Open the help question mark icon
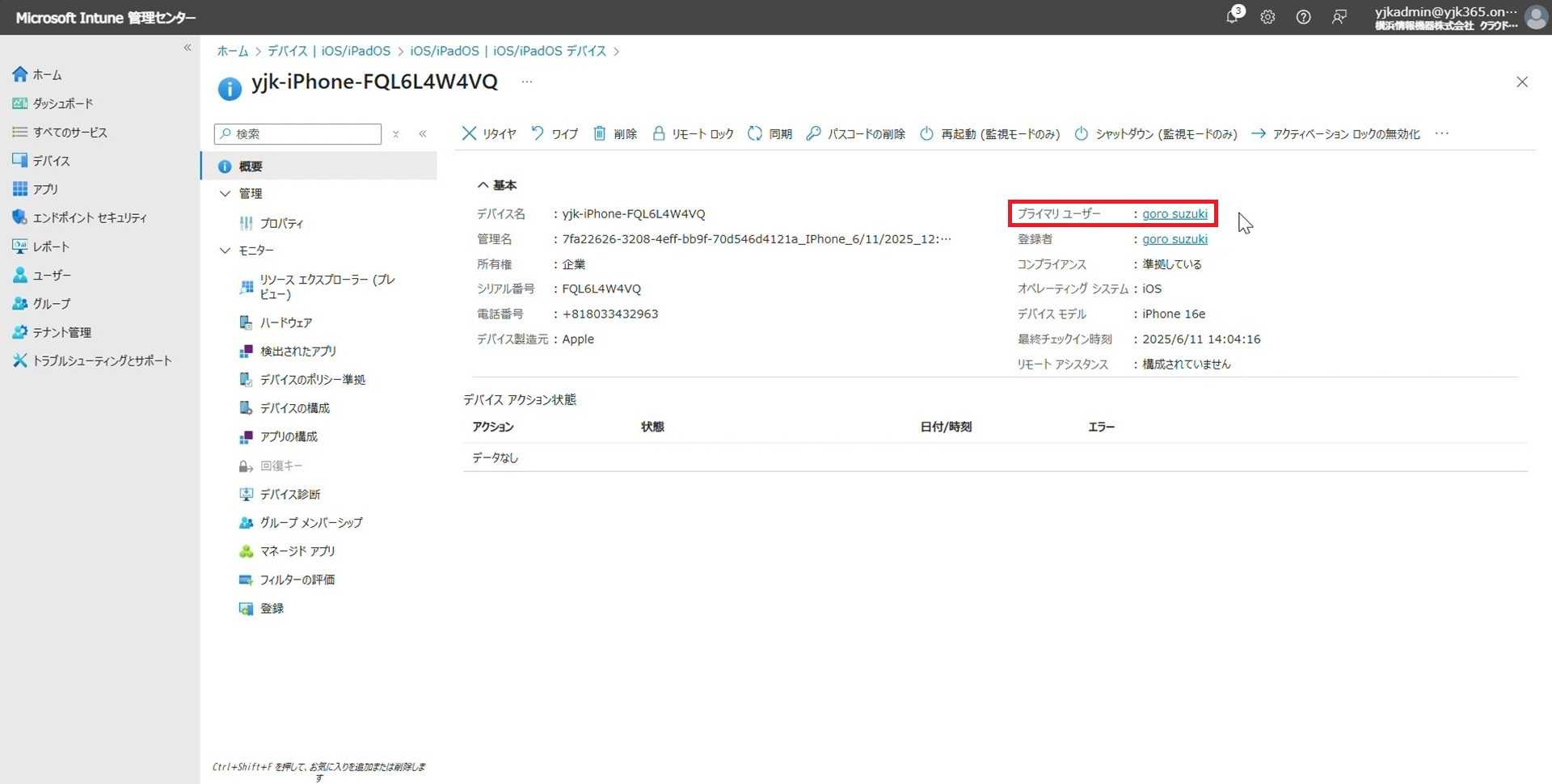 click(1303, 17)
